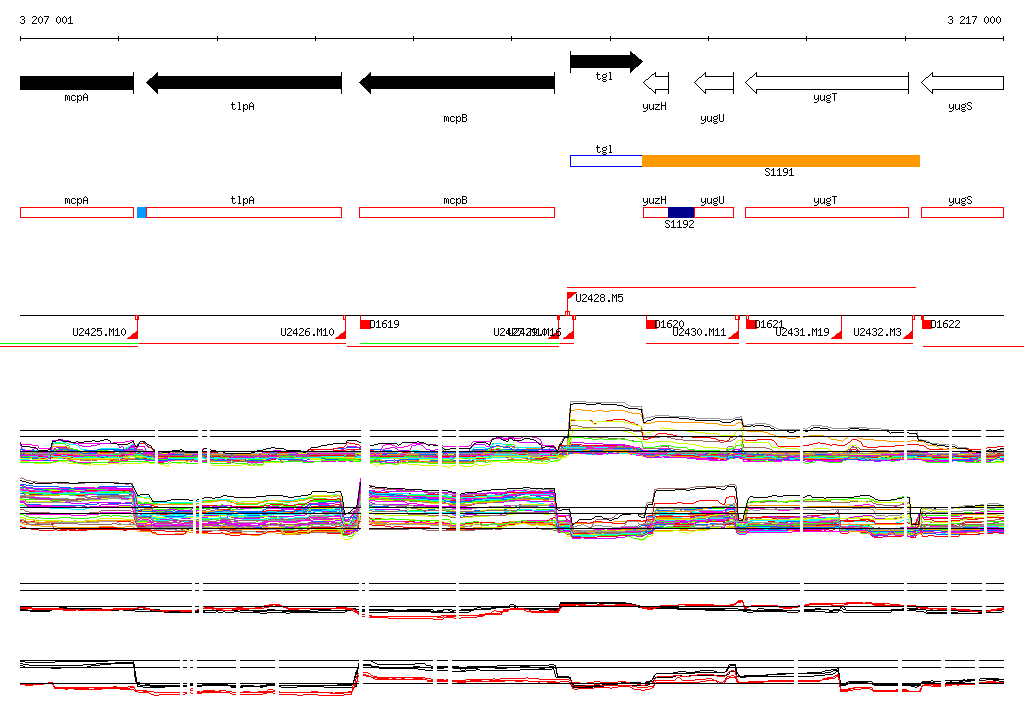The height and width of the screenshot is (714, 1024).
Task: Click the D1619 red downshift marker
Action: [365, 324]
